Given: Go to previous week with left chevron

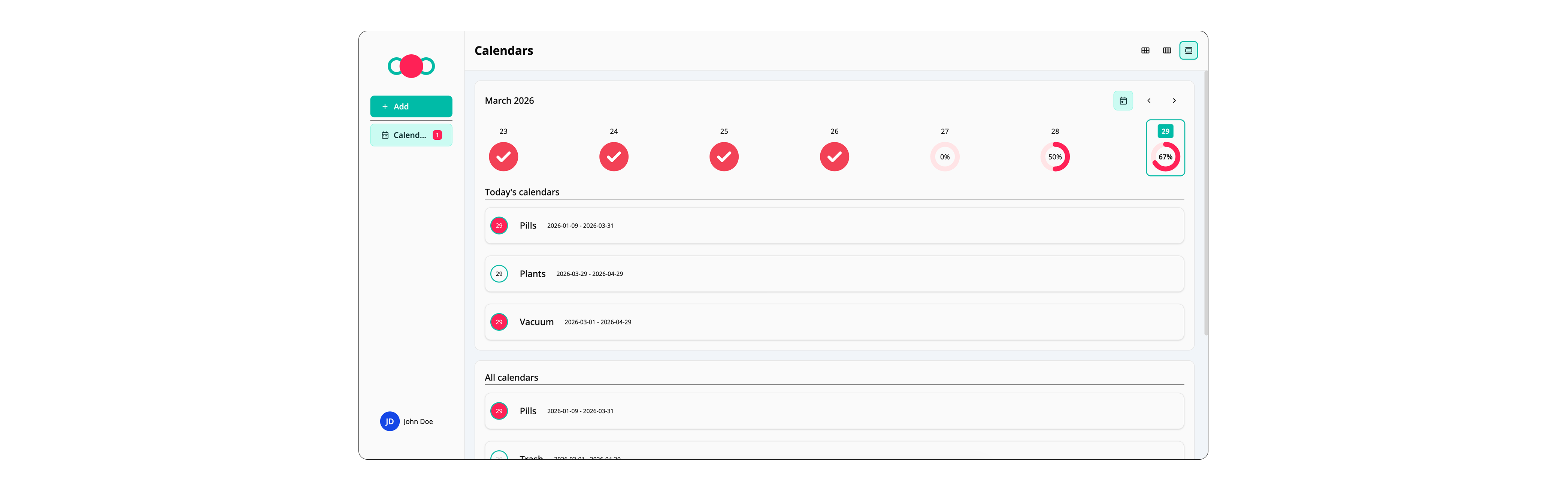Looking at the screenshot, I should [1148, 101].
